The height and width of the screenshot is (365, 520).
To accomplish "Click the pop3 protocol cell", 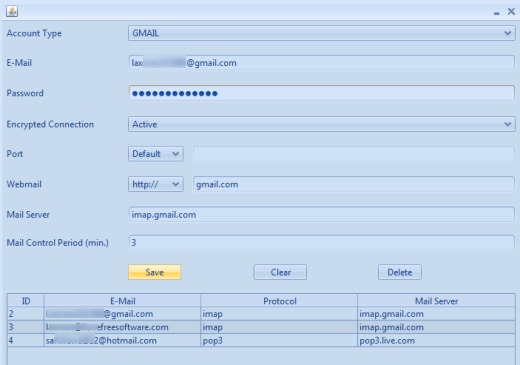I will pos(279,341).
